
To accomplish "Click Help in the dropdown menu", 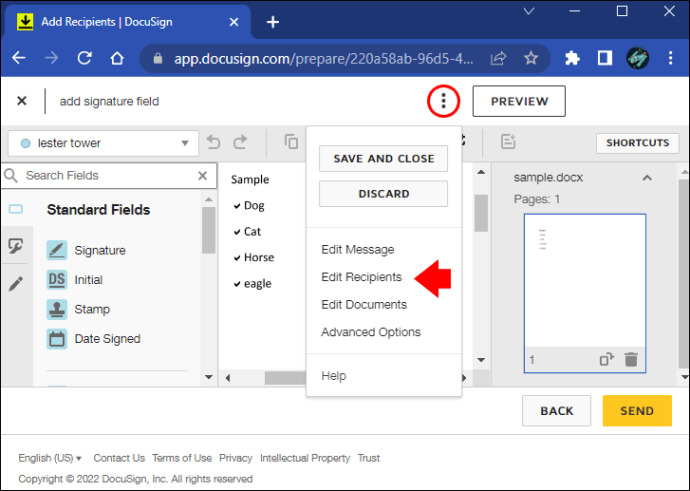I will (x=334, y=376).
